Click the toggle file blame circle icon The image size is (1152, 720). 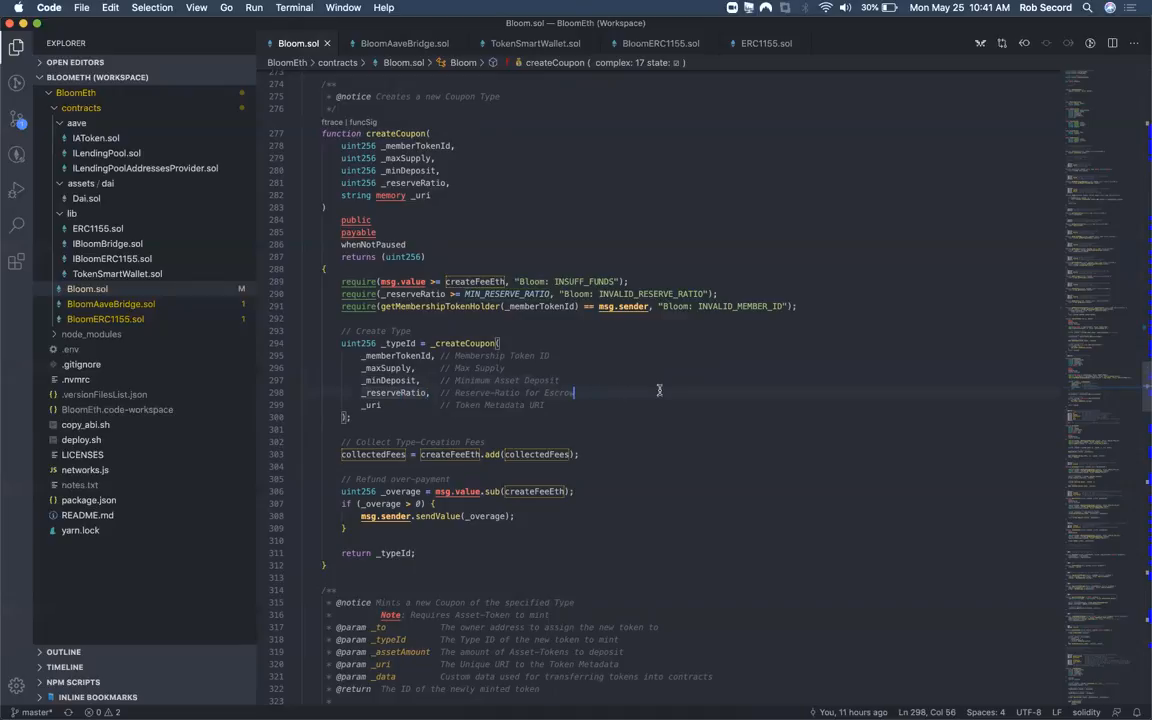click(x=1046, y=43)
